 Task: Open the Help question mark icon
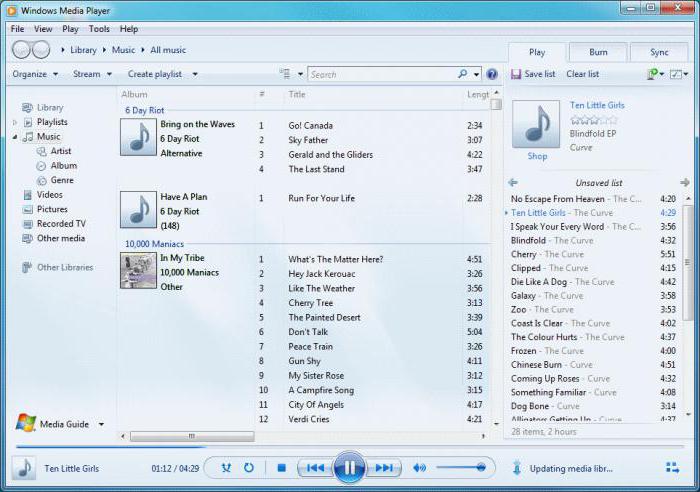pyautogui.click(x=492, y=74)
